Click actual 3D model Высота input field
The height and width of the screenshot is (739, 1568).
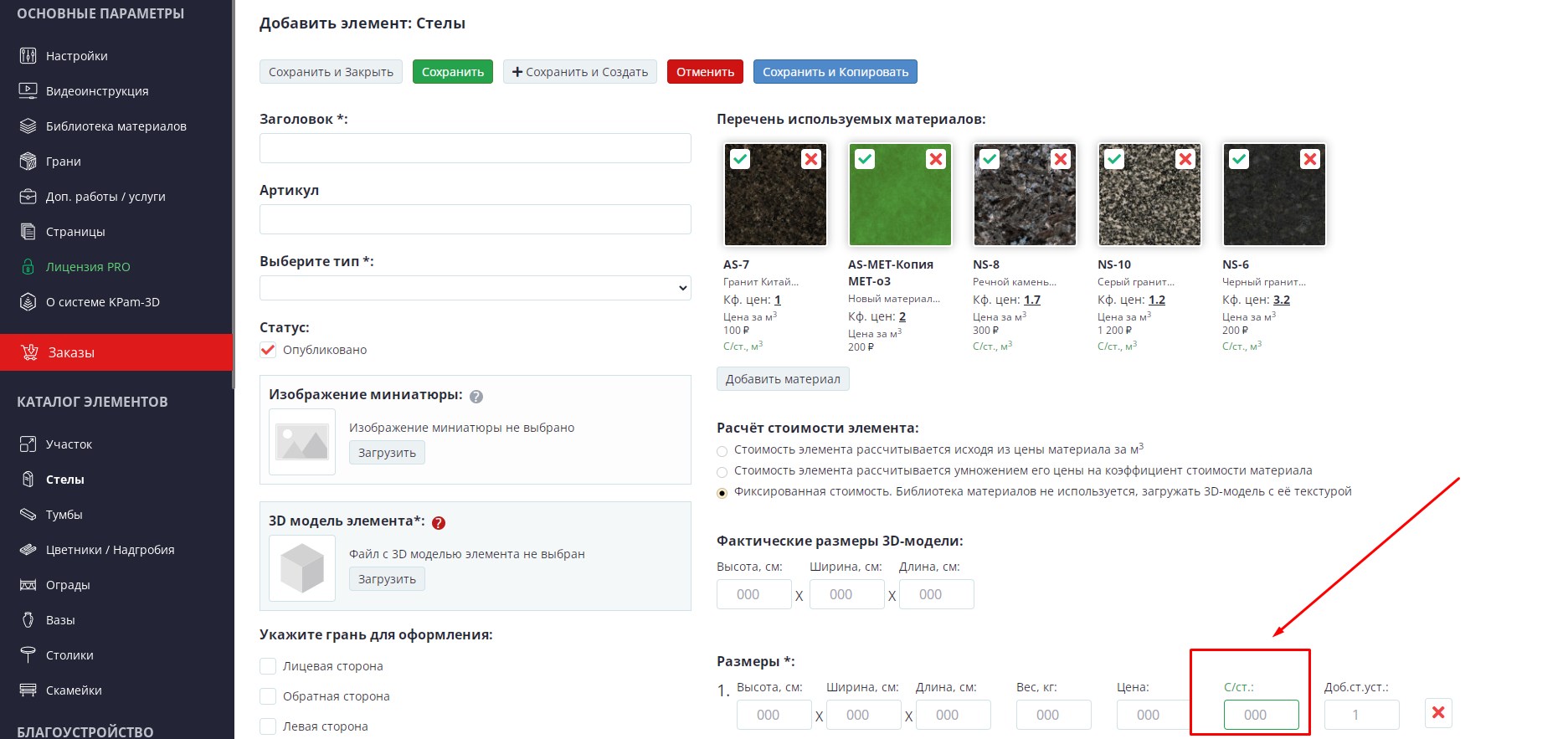click(754, 594)
